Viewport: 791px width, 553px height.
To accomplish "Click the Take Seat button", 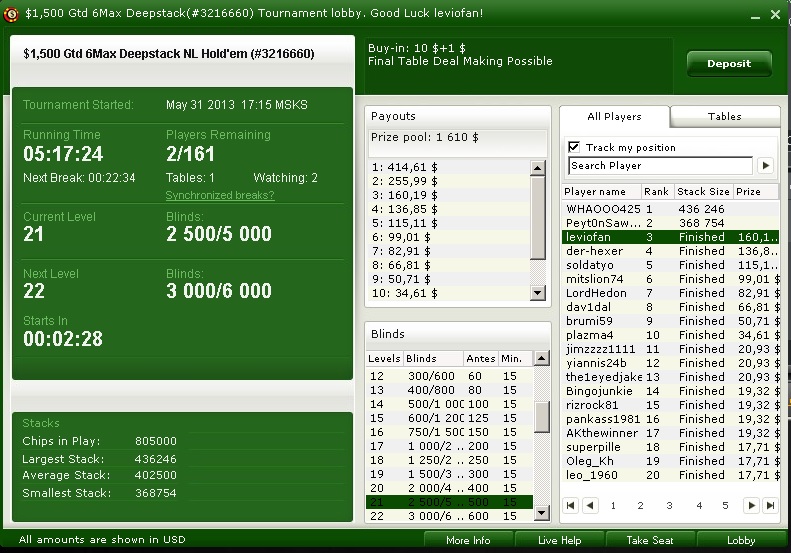I will (650, 540).
